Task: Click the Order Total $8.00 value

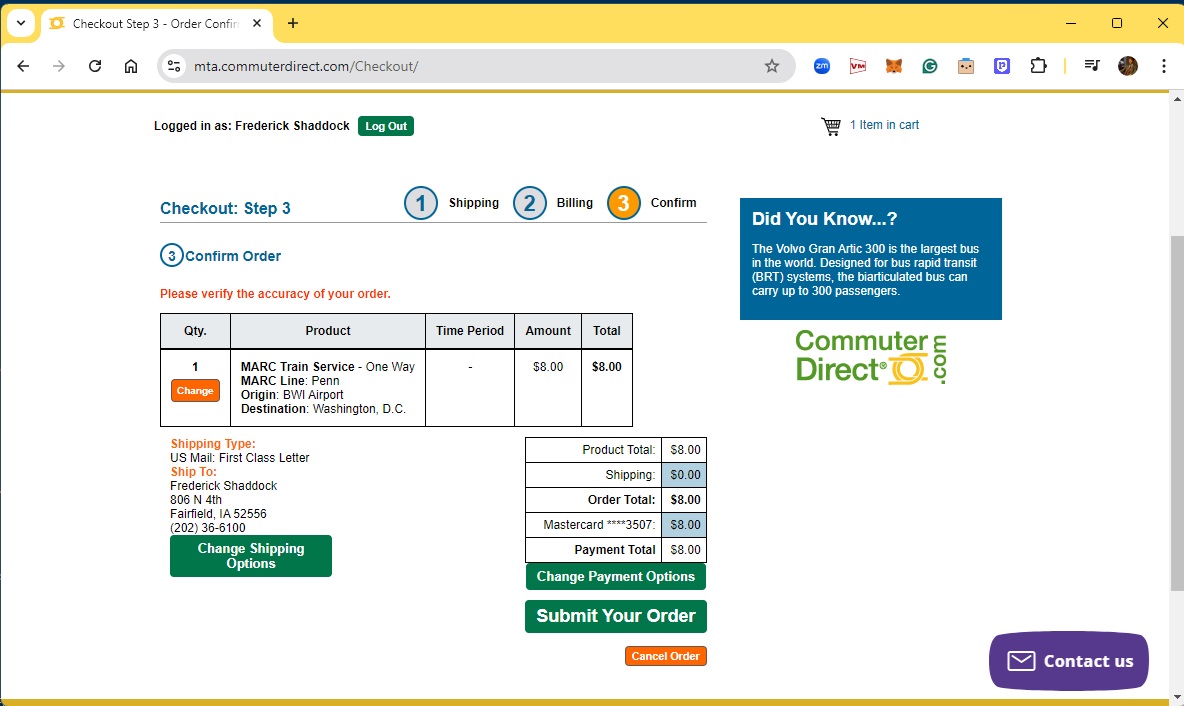Action: [x=685, y=500]
